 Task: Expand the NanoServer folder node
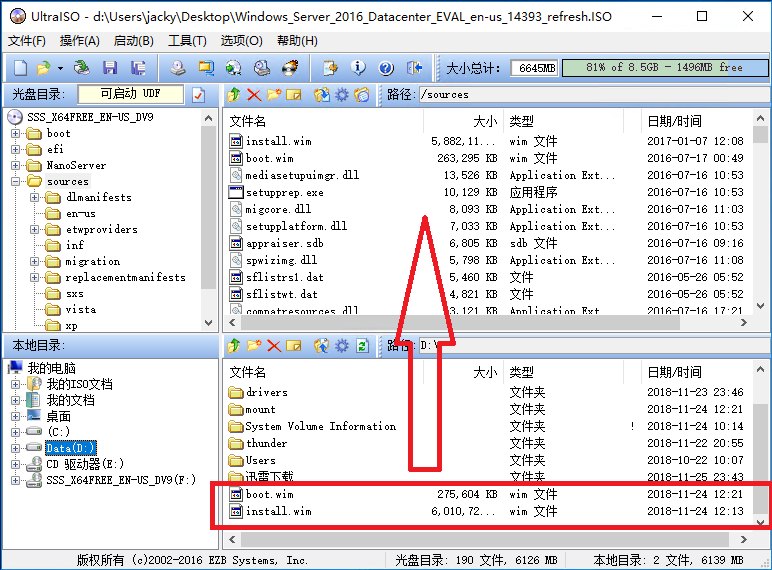pyautogui.click(x=15, y=165)
